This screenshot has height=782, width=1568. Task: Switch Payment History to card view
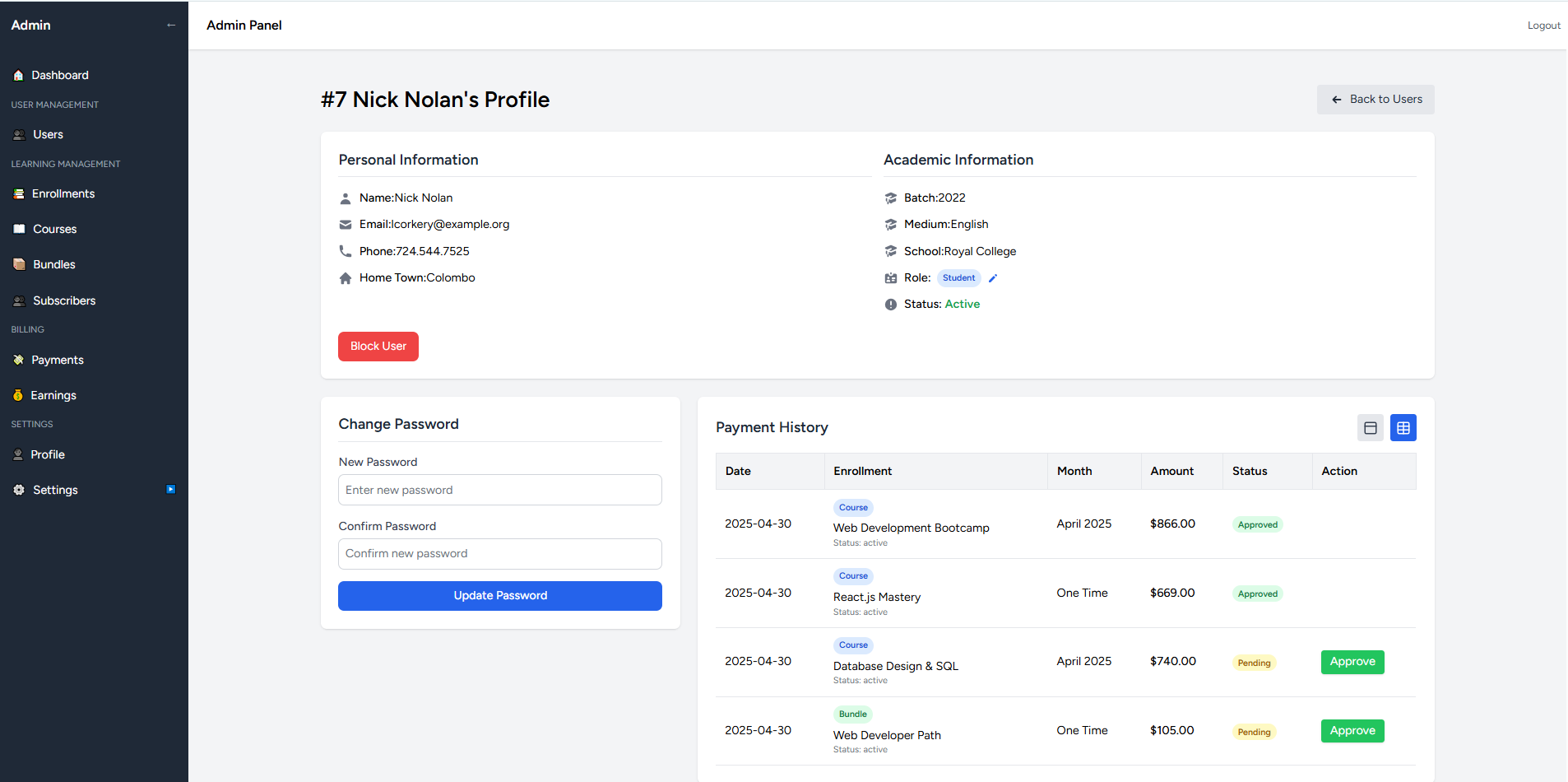point(1370,428)
